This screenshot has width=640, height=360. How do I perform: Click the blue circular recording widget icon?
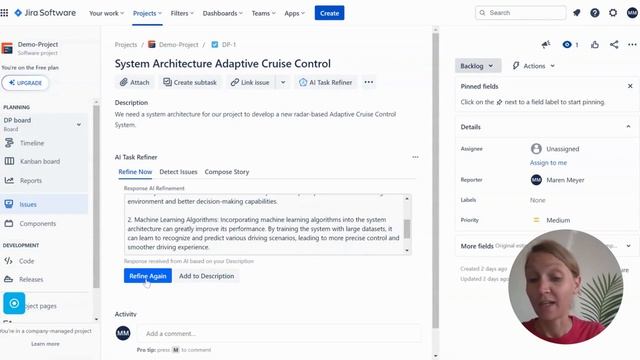pyautogui.click(x=14, y=303)
